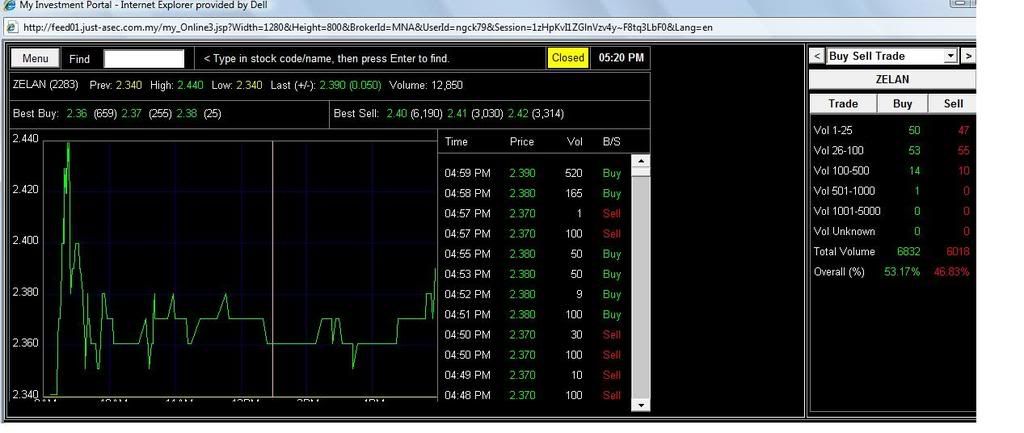This screenshot has height=433, width=1024.
Task: Click the Internet Explorer icon in title bar
Action: 9,5
